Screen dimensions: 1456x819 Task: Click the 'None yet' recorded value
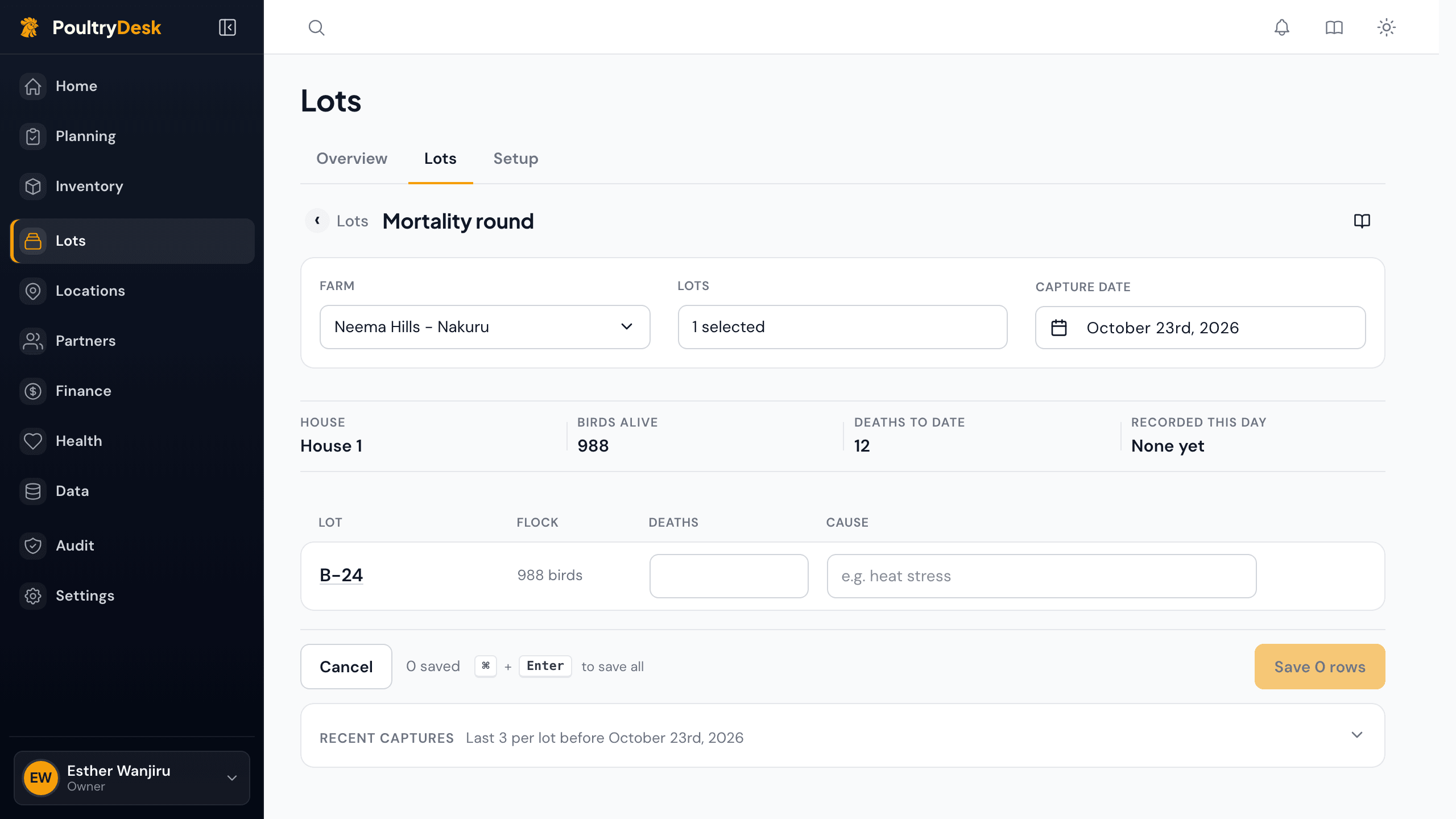[1168, 446]
